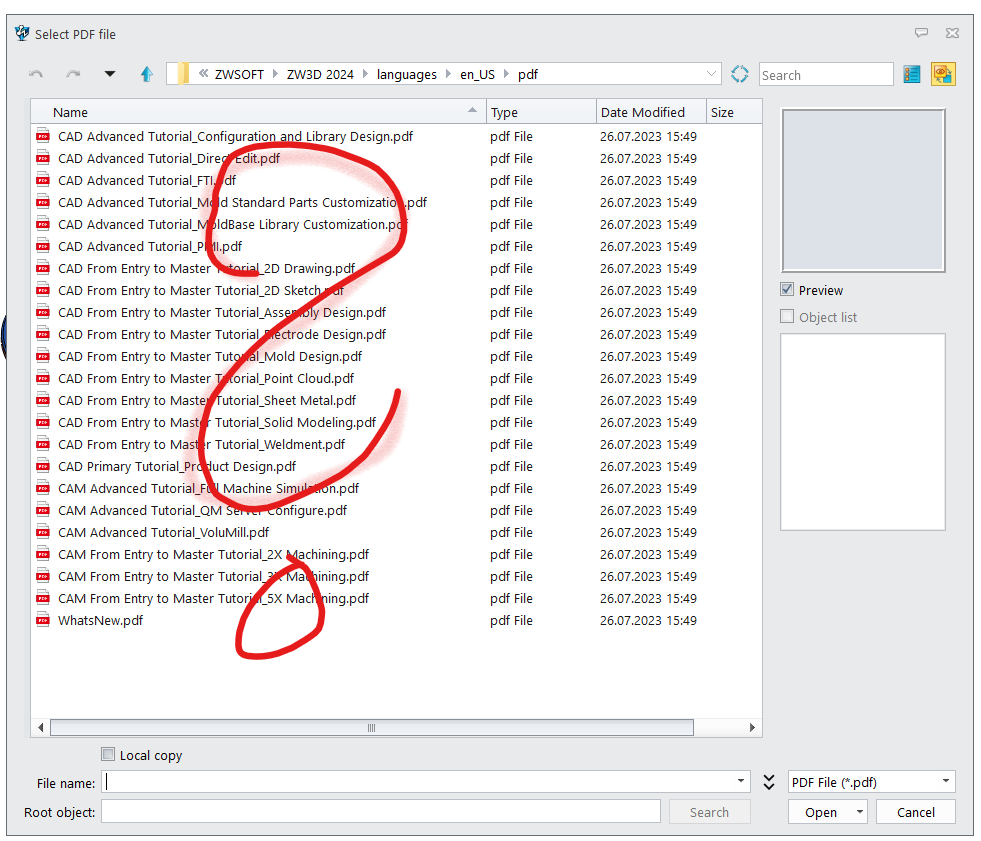Uncheck the Preview checkbox
This screenshot has height=841, width=981.
[787, 290]
